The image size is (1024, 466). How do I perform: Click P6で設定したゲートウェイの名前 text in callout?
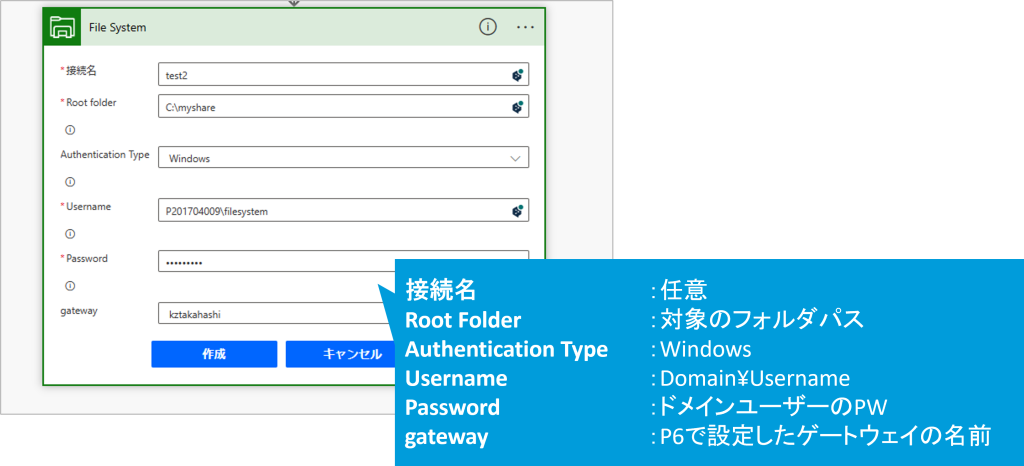[x=825, y=437]
